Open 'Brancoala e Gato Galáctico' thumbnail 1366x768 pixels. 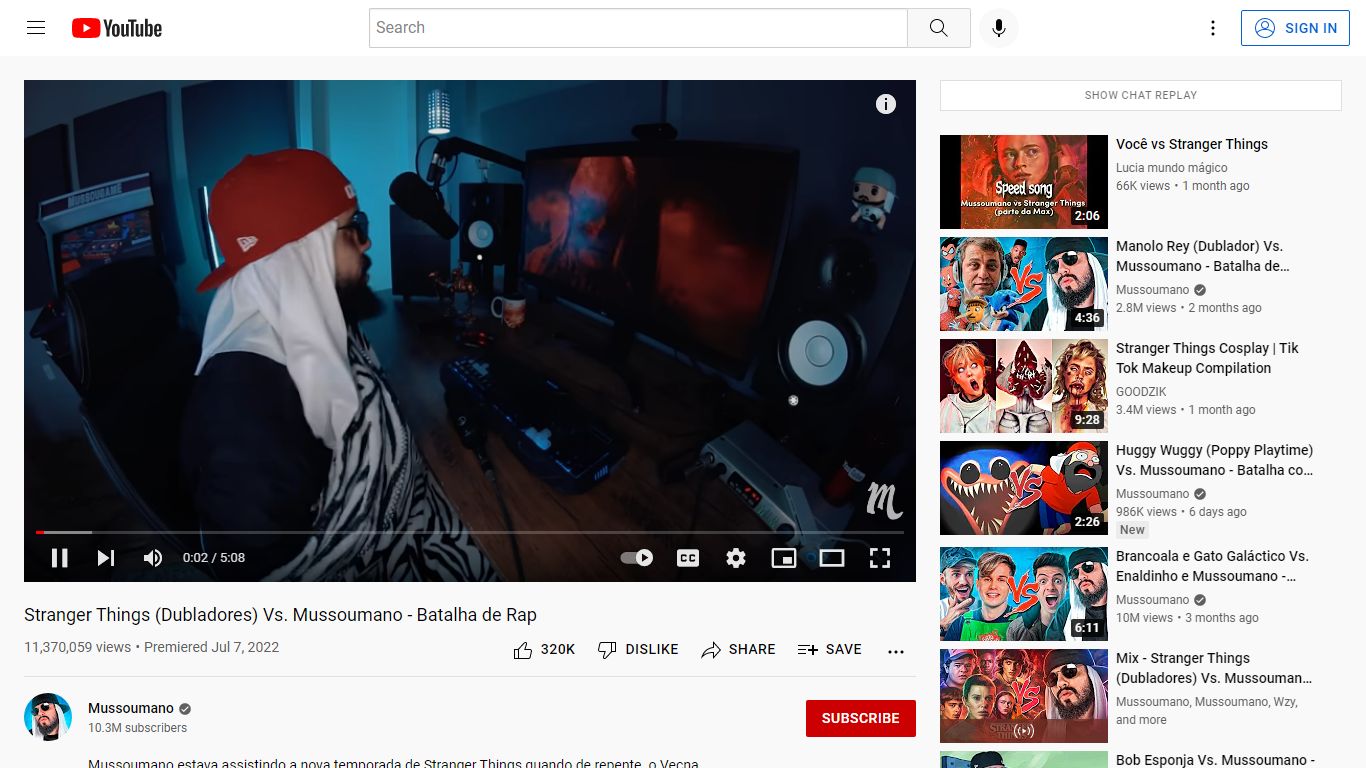point(1024,594)
